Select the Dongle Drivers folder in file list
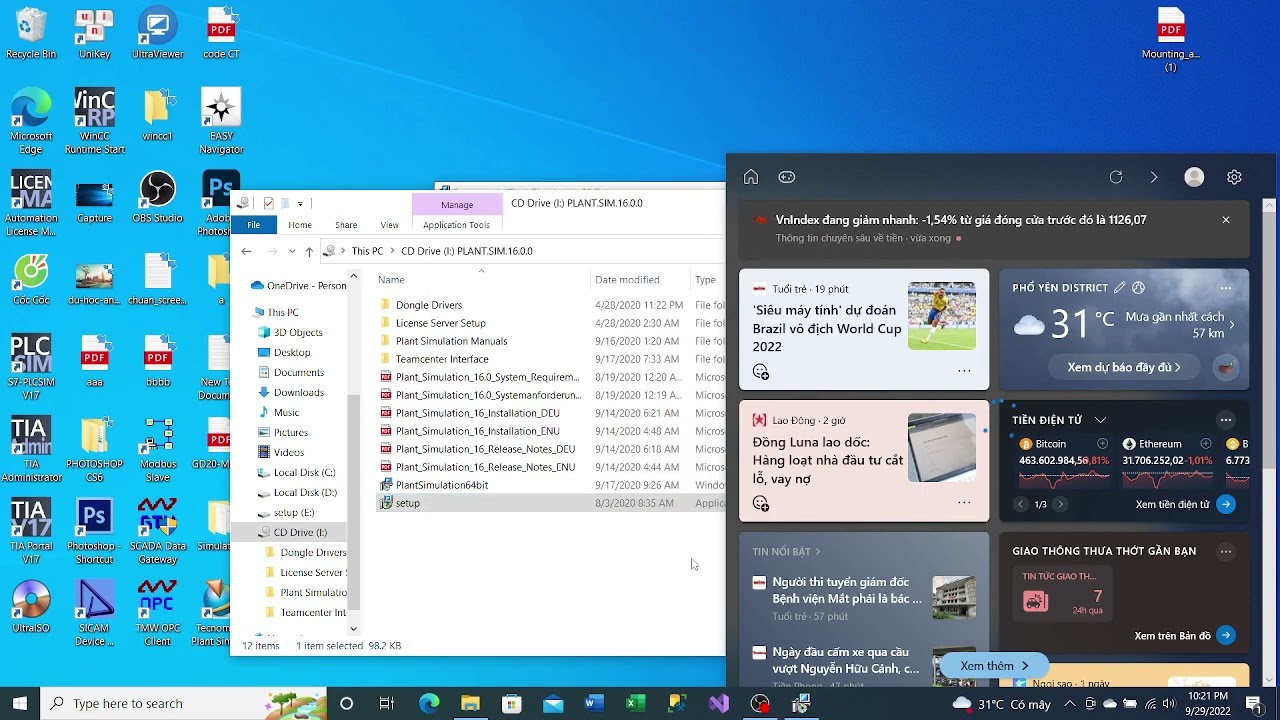1280x720 pixels. (x=429, y=305)
